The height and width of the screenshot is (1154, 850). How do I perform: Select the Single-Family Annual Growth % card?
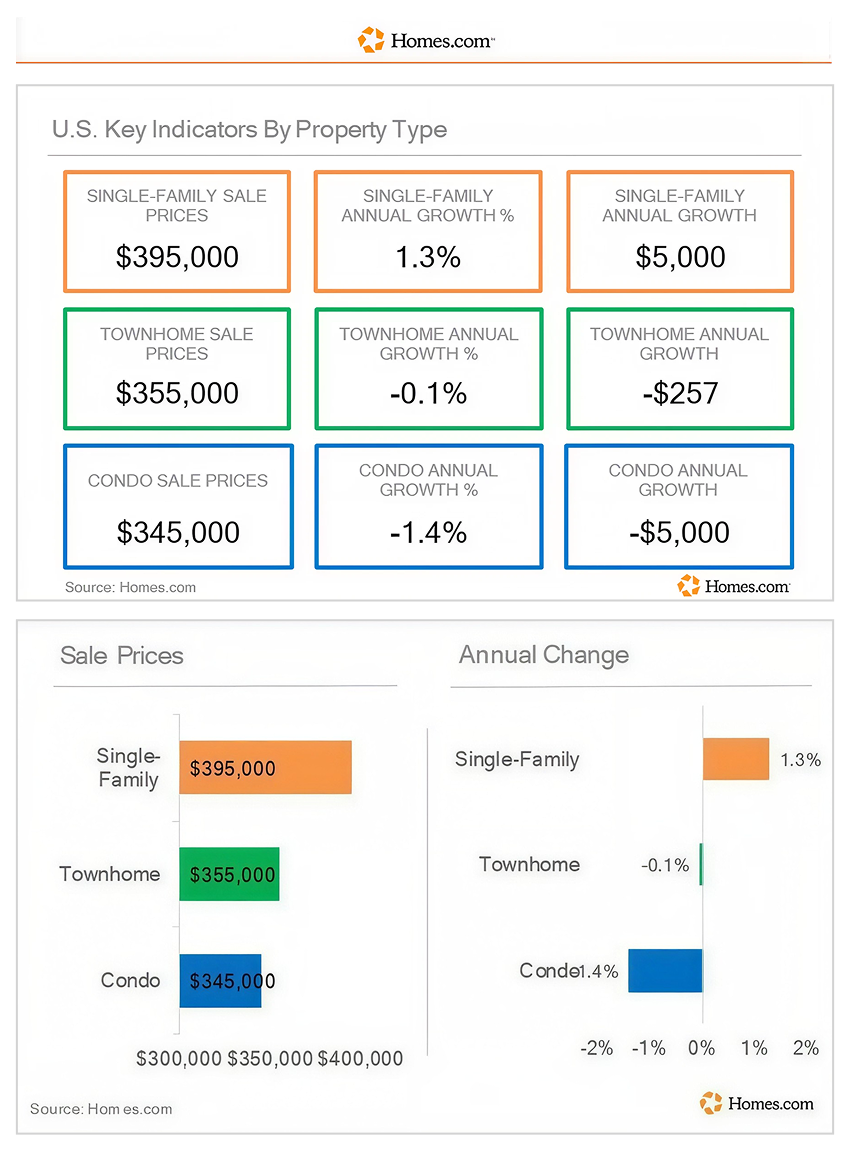[428, 232]
